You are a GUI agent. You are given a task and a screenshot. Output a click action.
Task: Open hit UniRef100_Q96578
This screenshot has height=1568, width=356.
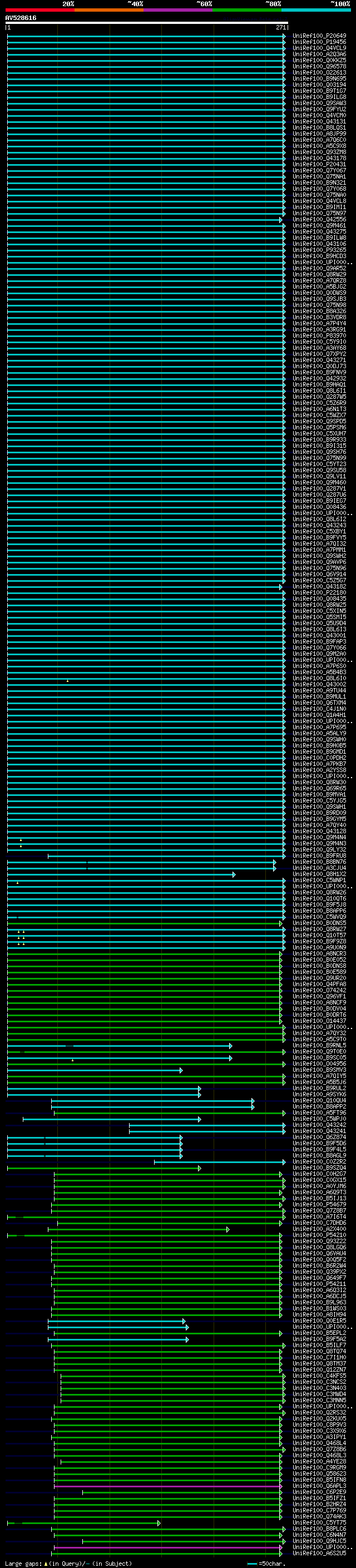point(319,66)
